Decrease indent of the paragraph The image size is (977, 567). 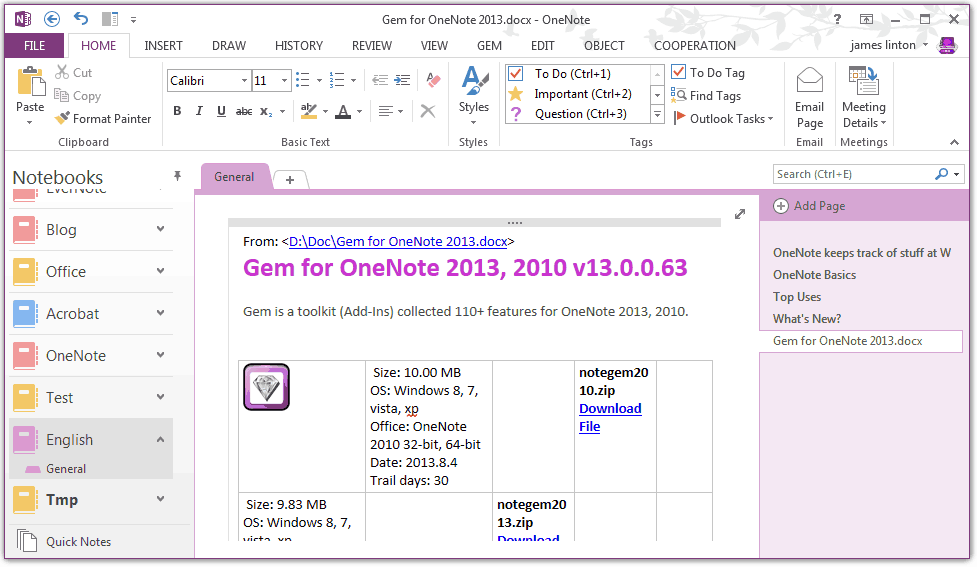379,80
